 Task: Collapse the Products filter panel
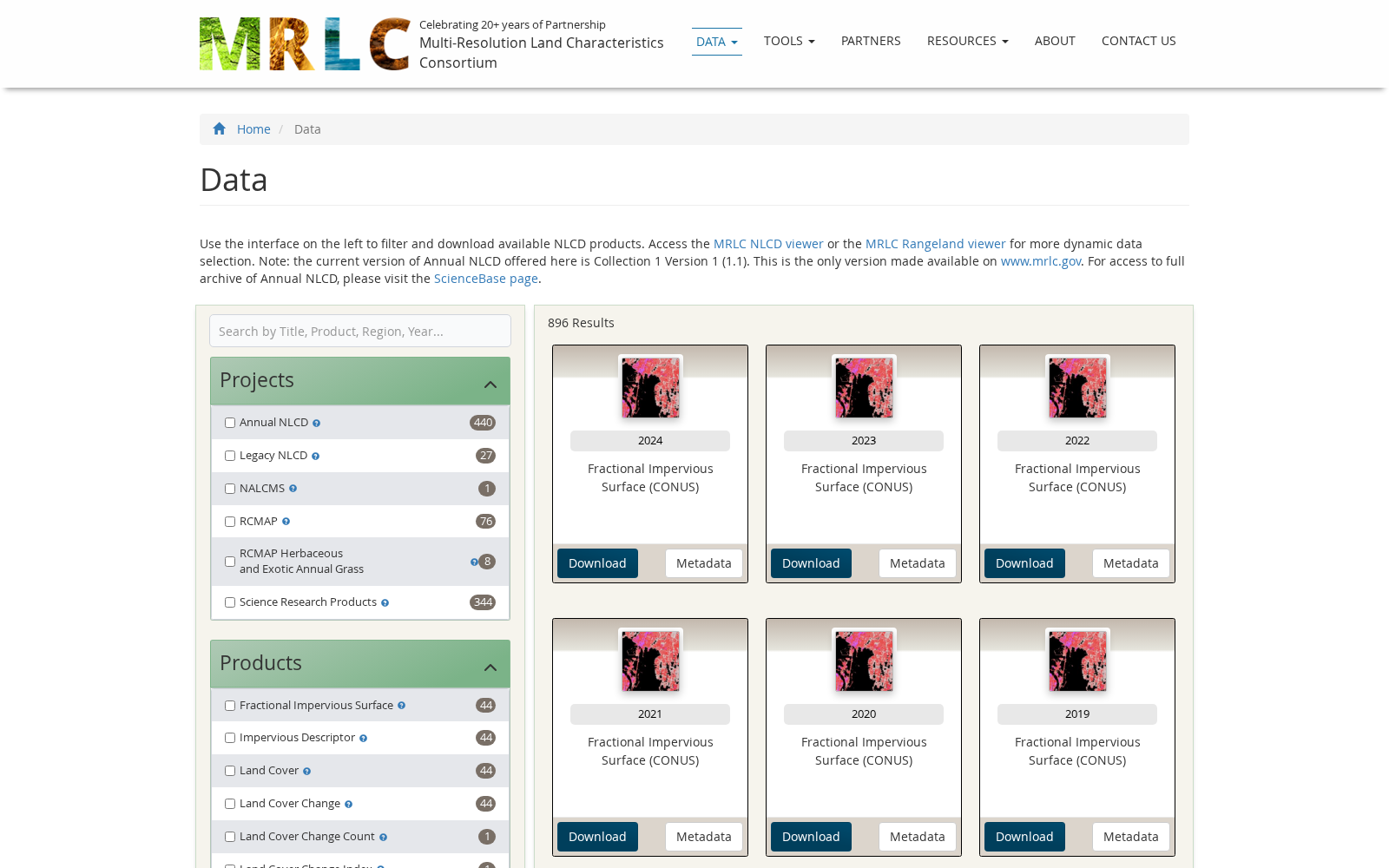(x=490, y=667)
